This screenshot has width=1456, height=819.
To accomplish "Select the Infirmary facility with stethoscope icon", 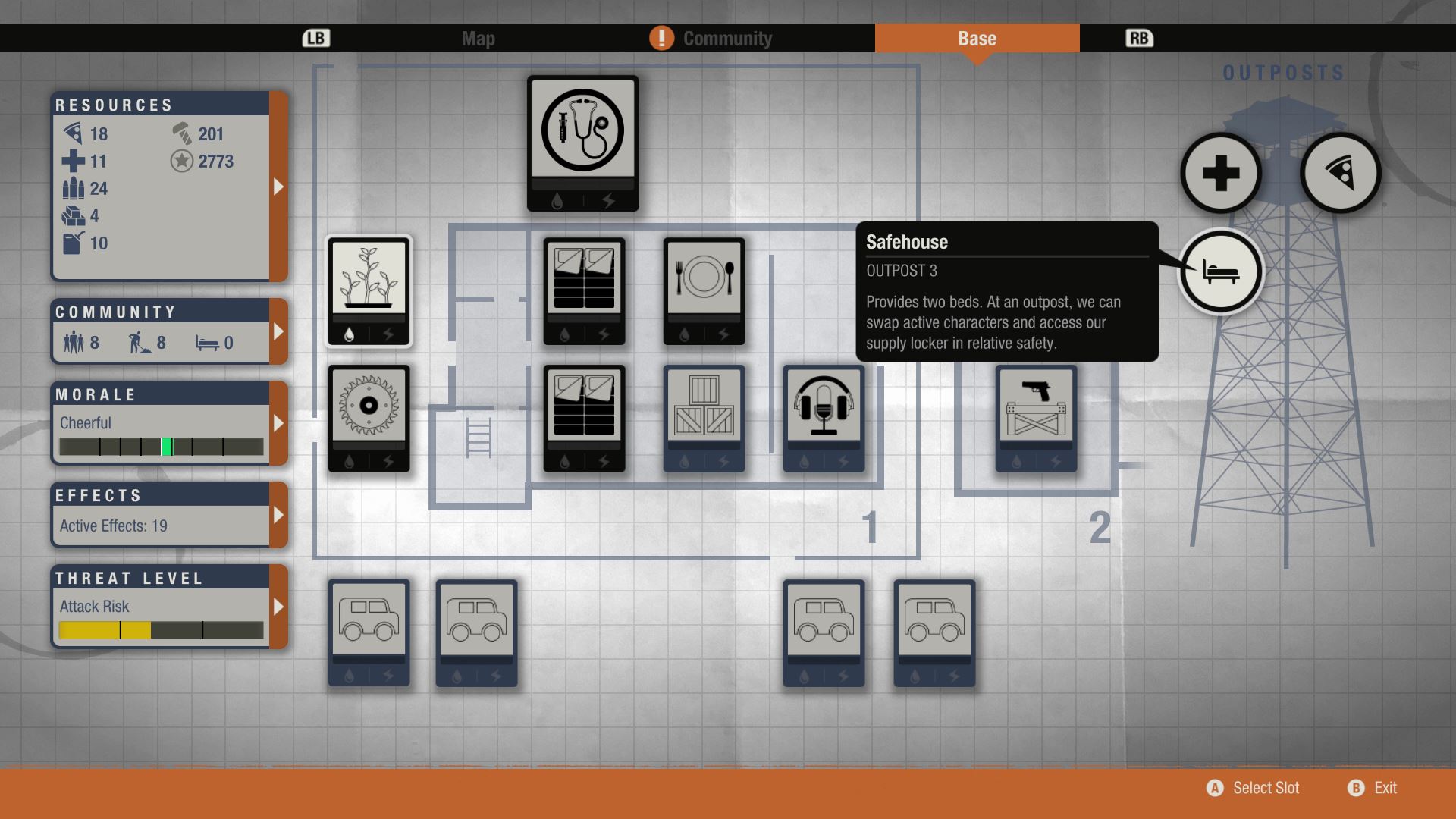I will click(x=582, y=142).
